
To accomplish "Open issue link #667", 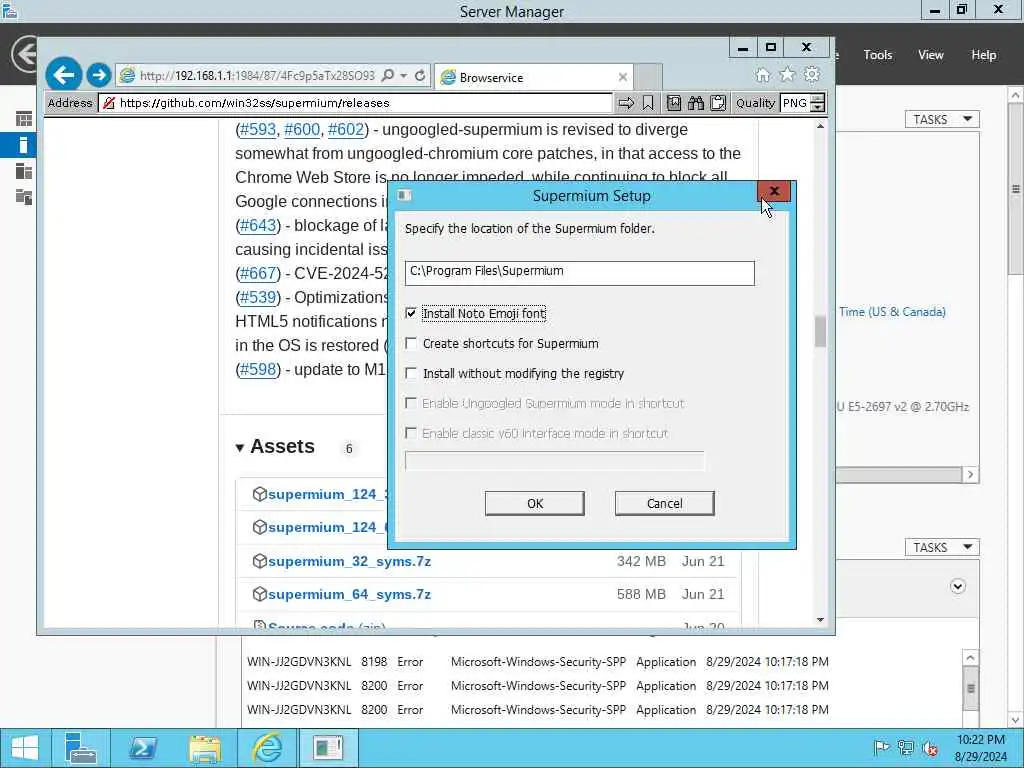I will click(x=258, y=273).
